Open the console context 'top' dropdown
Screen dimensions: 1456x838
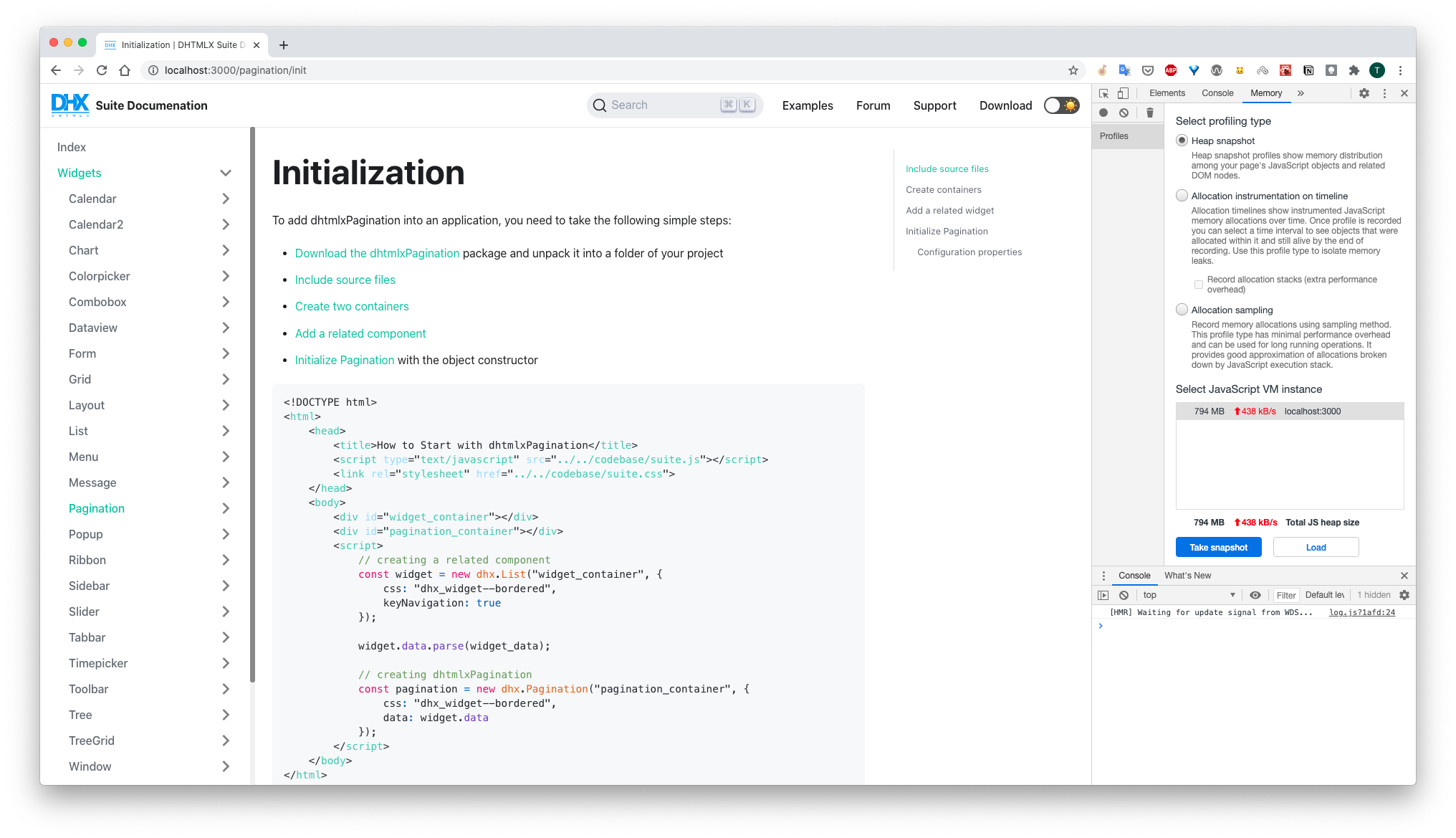[x=1188, y=595]
